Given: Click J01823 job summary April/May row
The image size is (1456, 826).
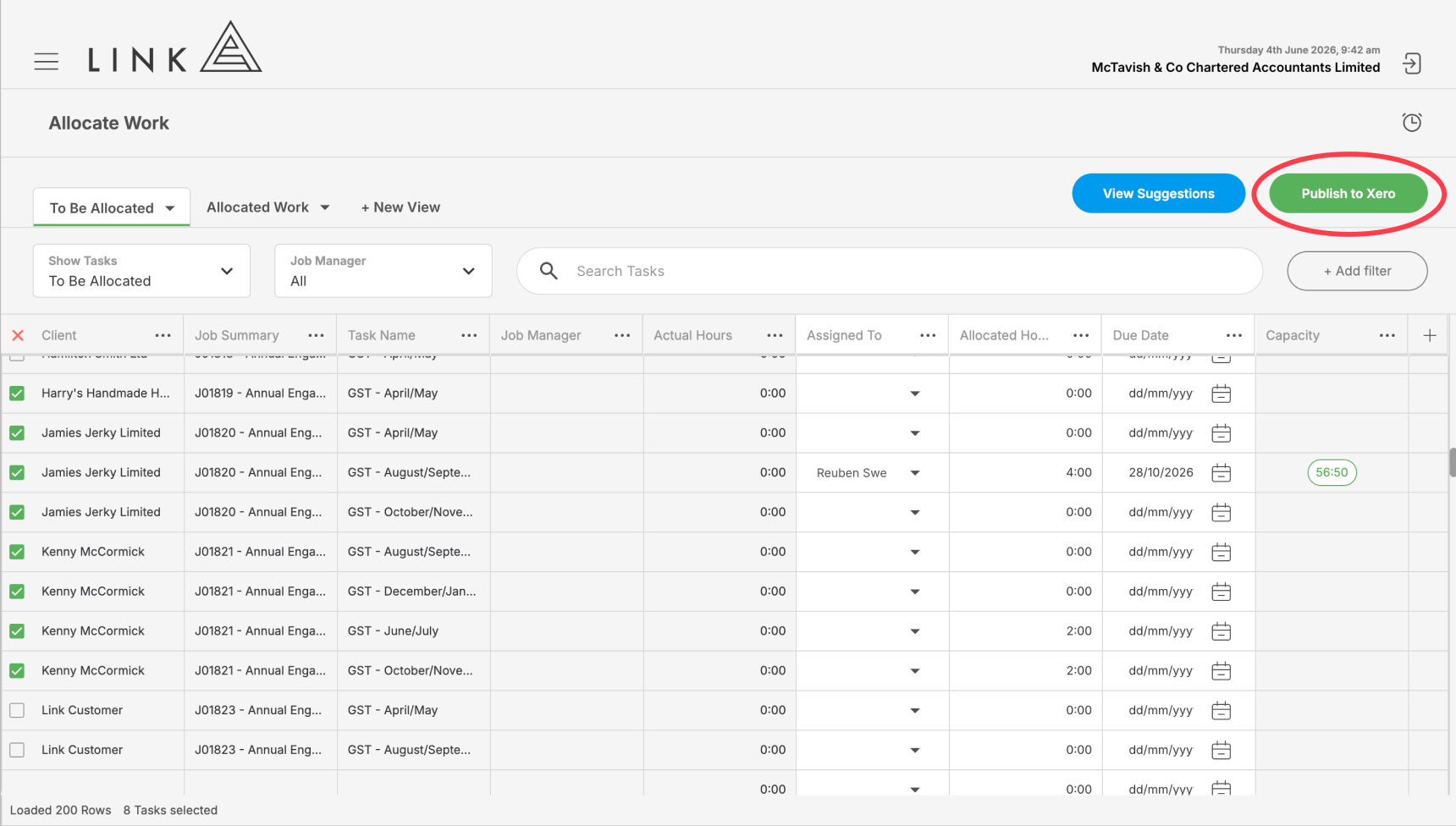Looking at the screenshot, I should coord(258,710).
